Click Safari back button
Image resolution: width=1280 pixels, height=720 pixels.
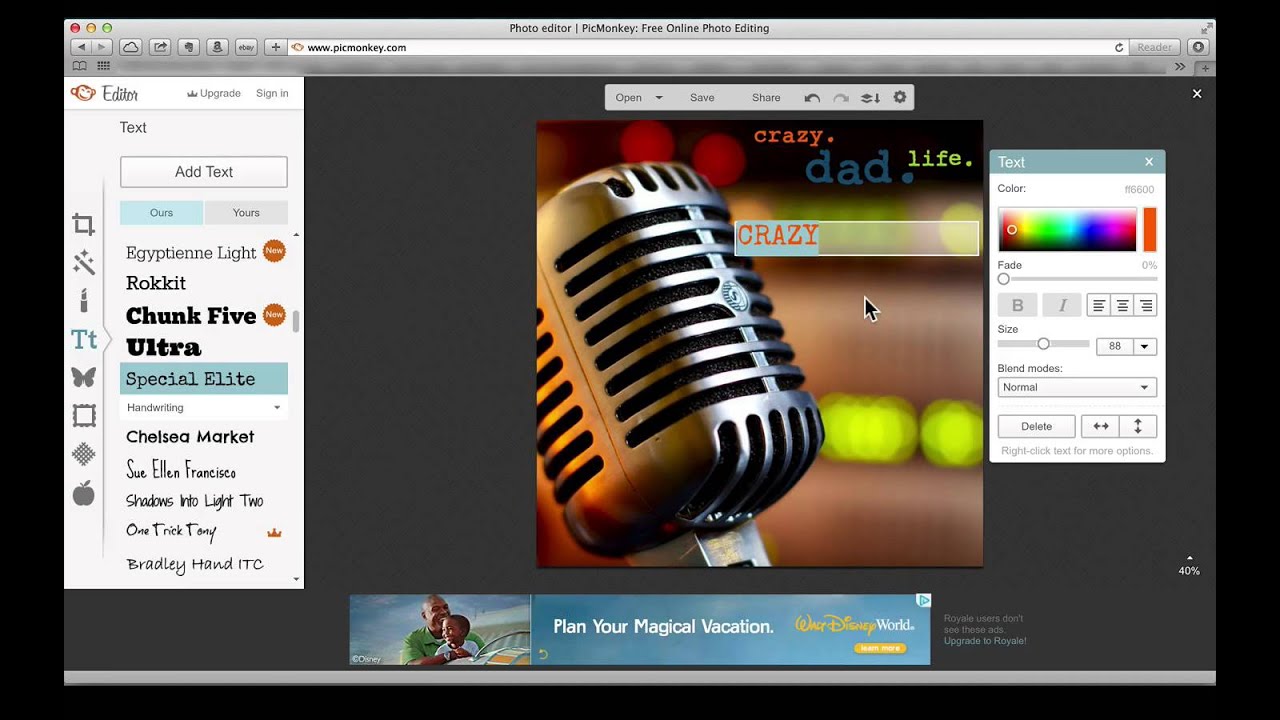[x=80, y=47]
